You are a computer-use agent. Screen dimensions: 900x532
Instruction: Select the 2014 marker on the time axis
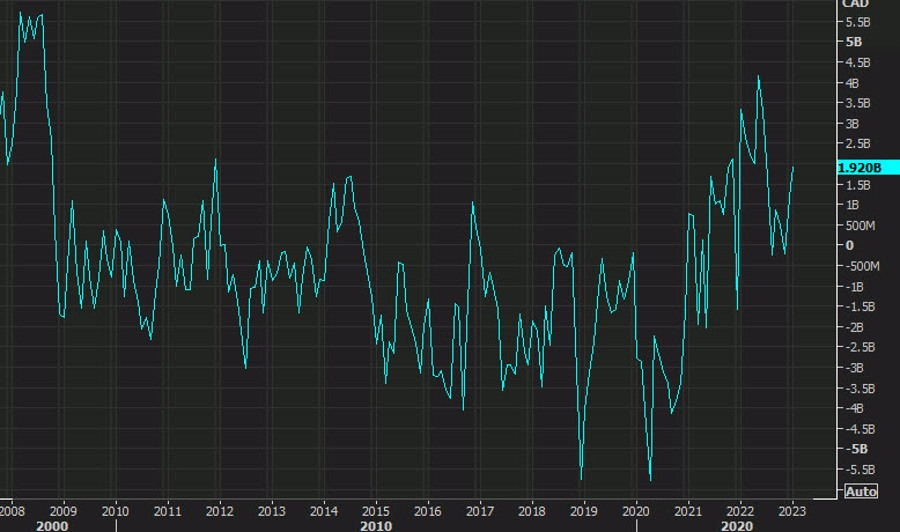(323, 508)
